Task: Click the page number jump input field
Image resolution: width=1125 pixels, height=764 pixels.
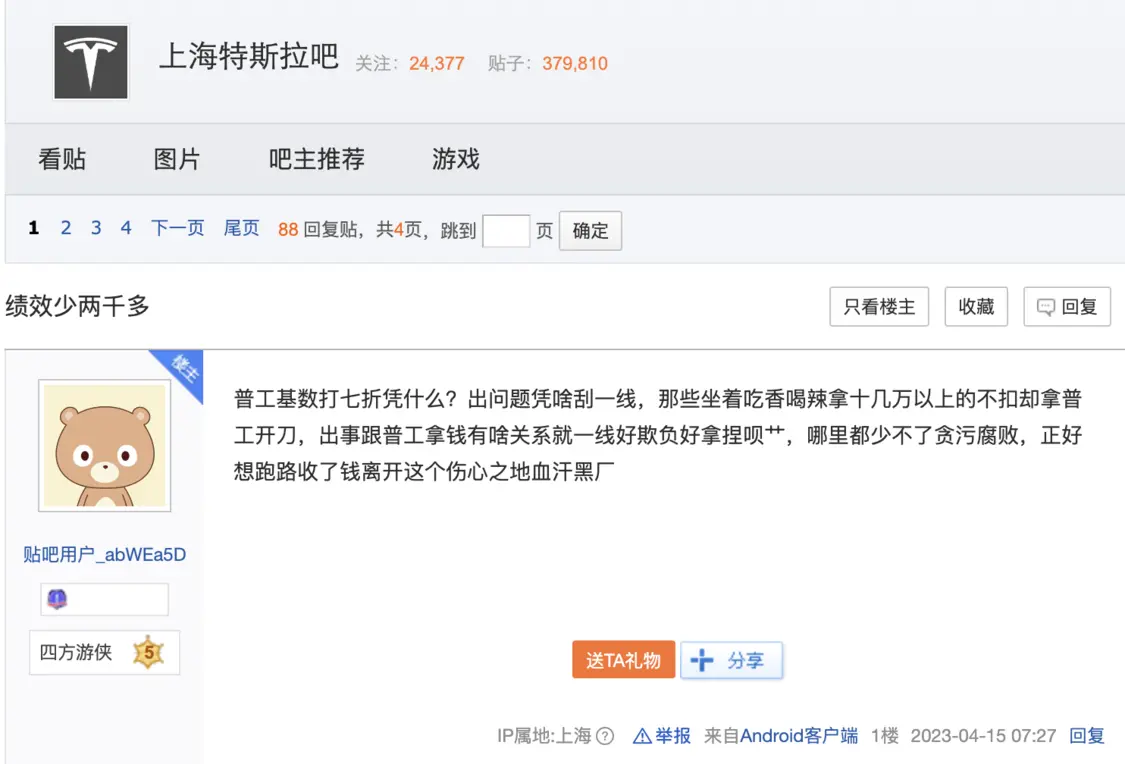Action: (x=505, y=231)
